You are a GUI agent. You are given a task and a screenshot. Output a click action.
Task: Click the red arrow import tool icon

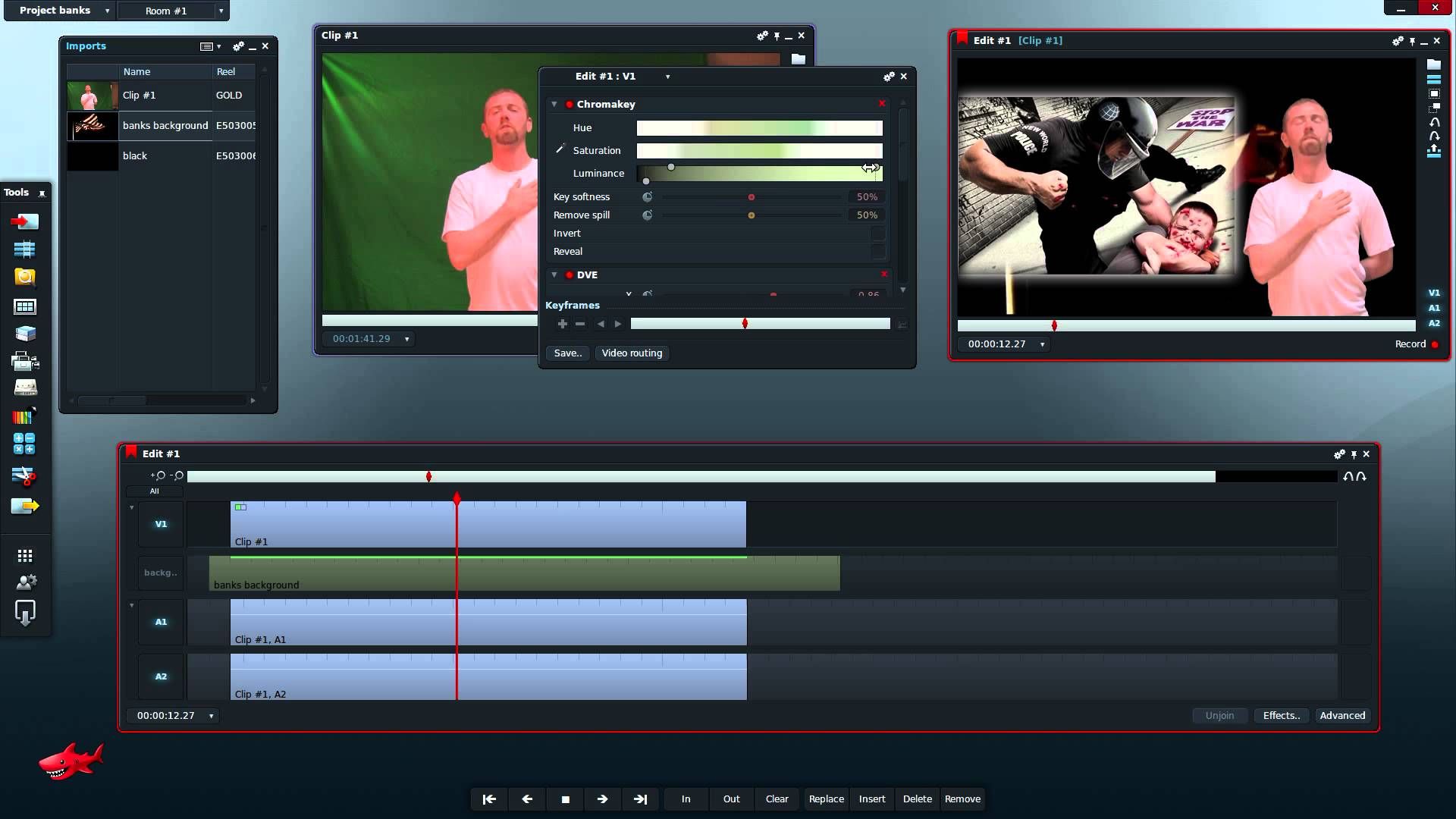click(25, 221)
